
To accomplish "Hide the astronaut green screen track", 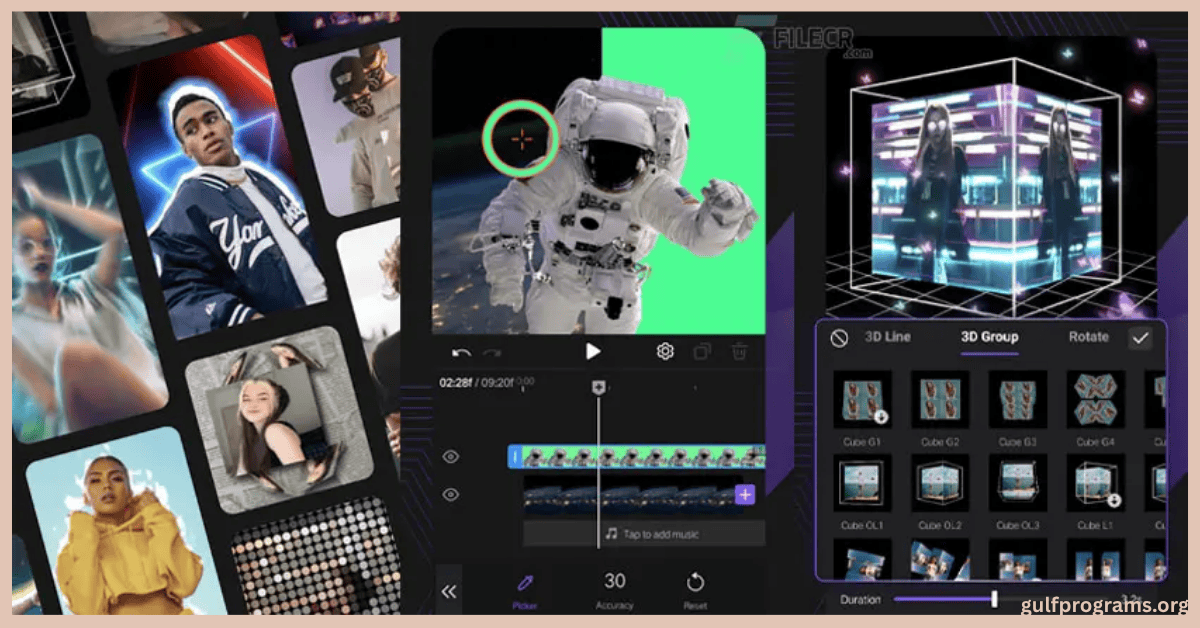I will point(451,457).
